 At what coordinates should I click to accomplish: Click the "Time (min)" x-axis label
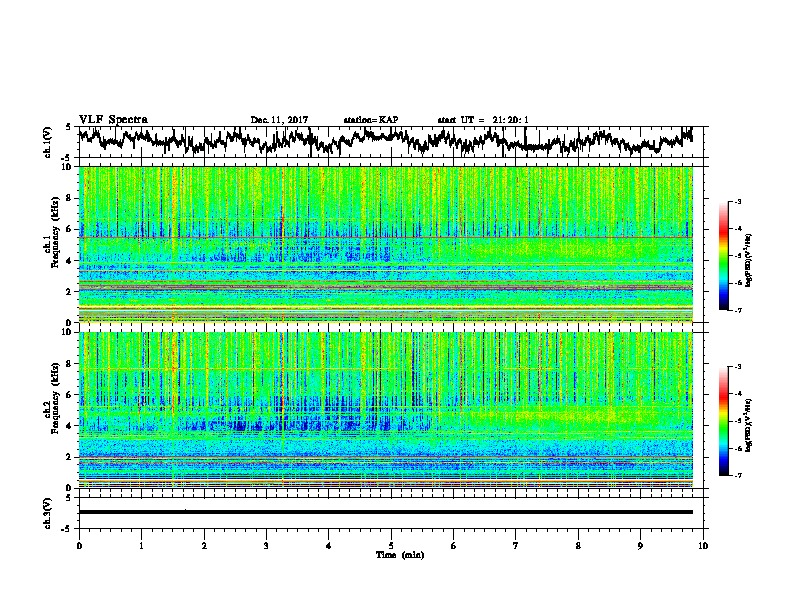(400, 555)
